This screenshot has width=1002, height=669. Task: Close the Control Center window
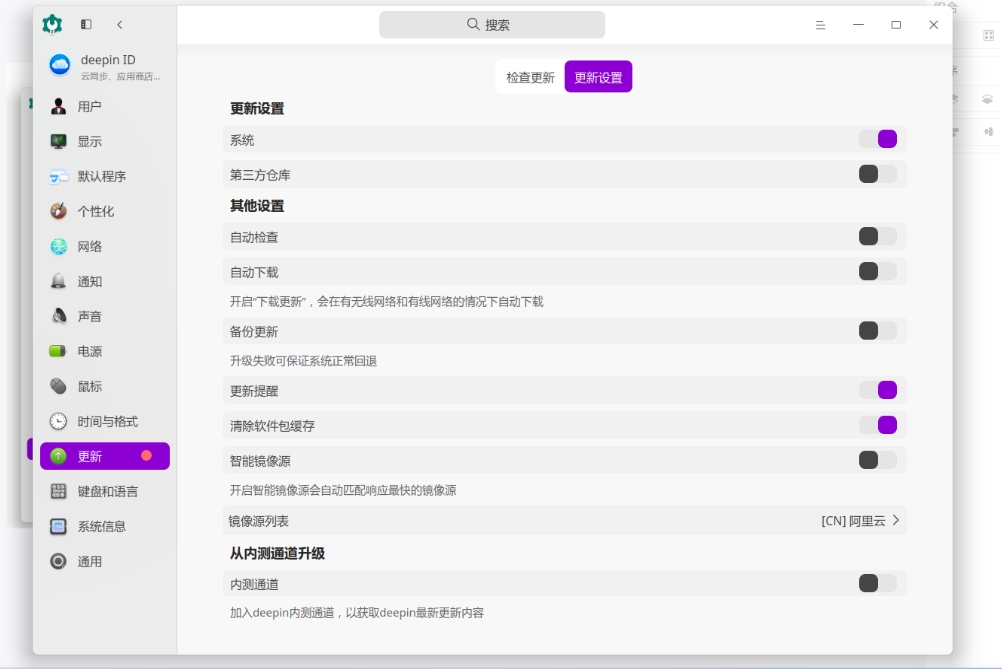[x=934, y=25]
